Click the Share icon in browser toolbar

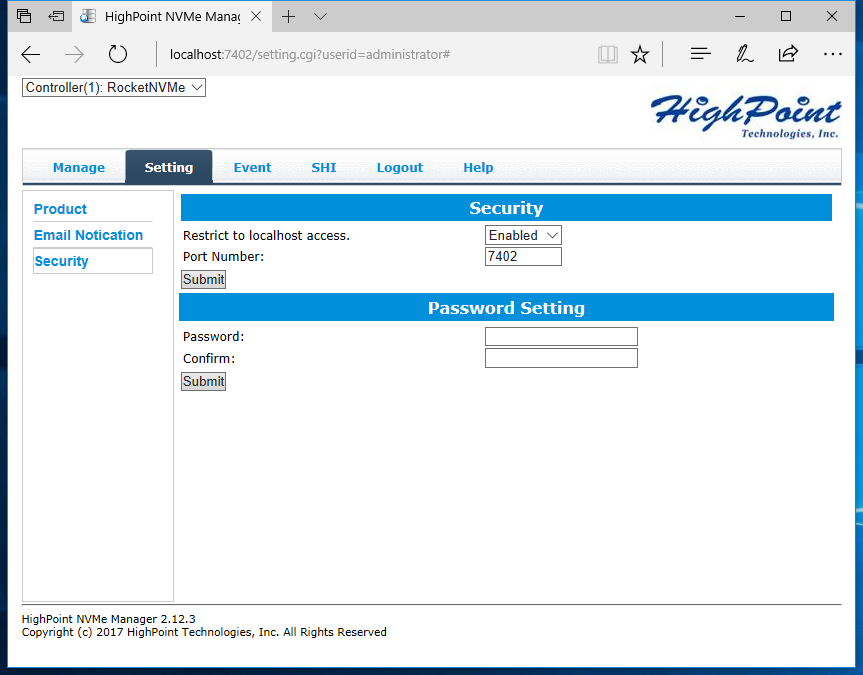click(x=788, y=53)
